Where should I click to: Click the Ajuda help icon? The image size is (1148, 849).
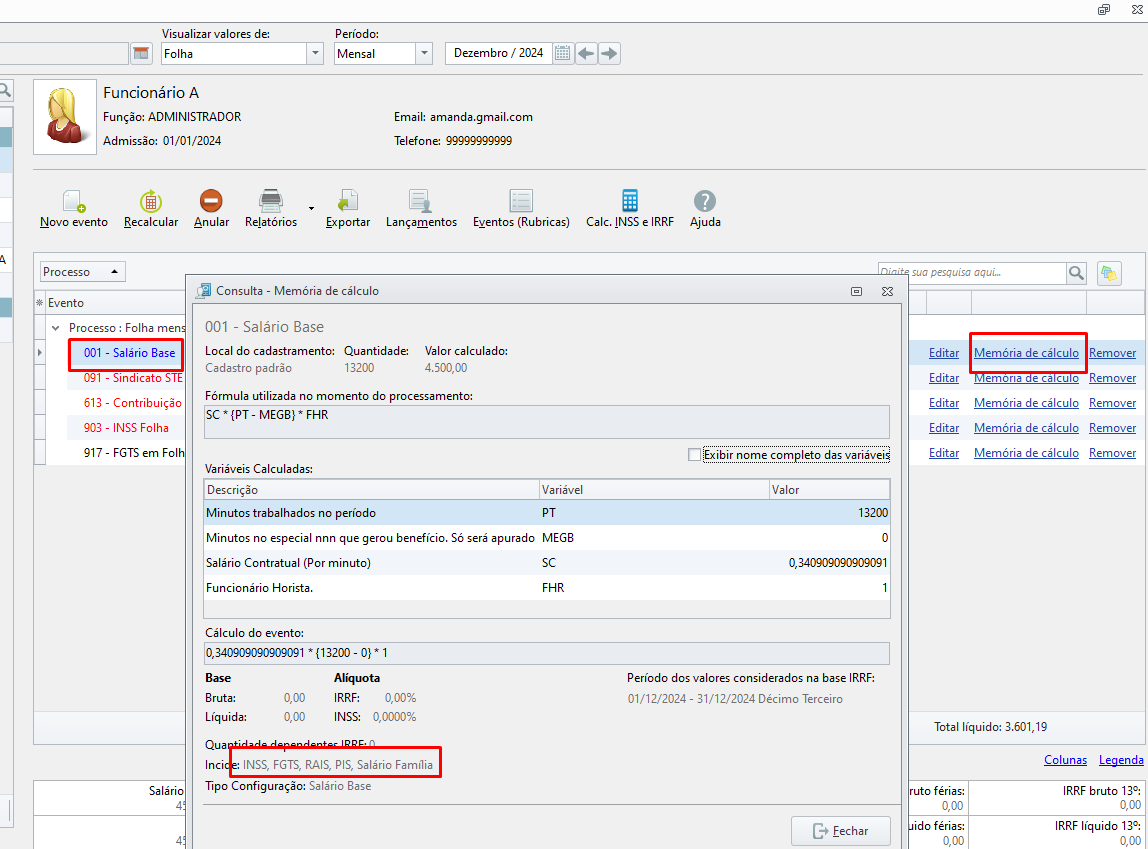coord(705,201)
